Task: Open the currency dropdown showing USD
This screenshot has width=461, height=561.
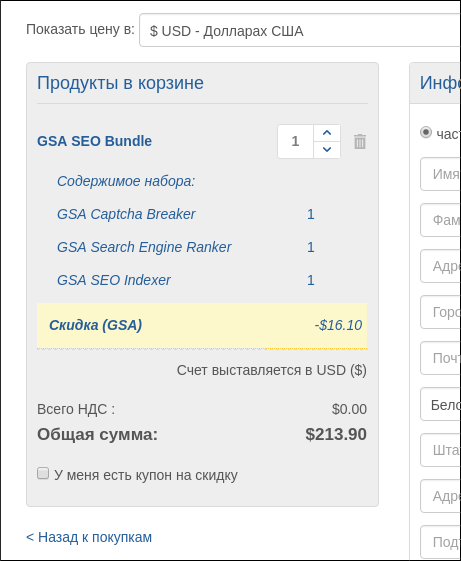Action: [300, 30]
